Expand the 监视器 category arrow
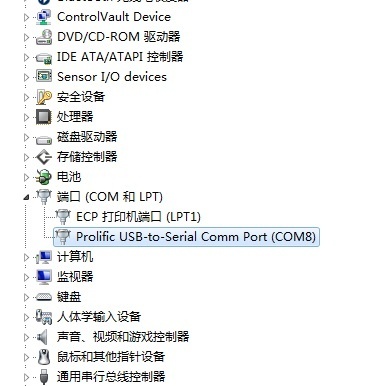Viewport: 378px width, 386px height. [x=26, y=277]
